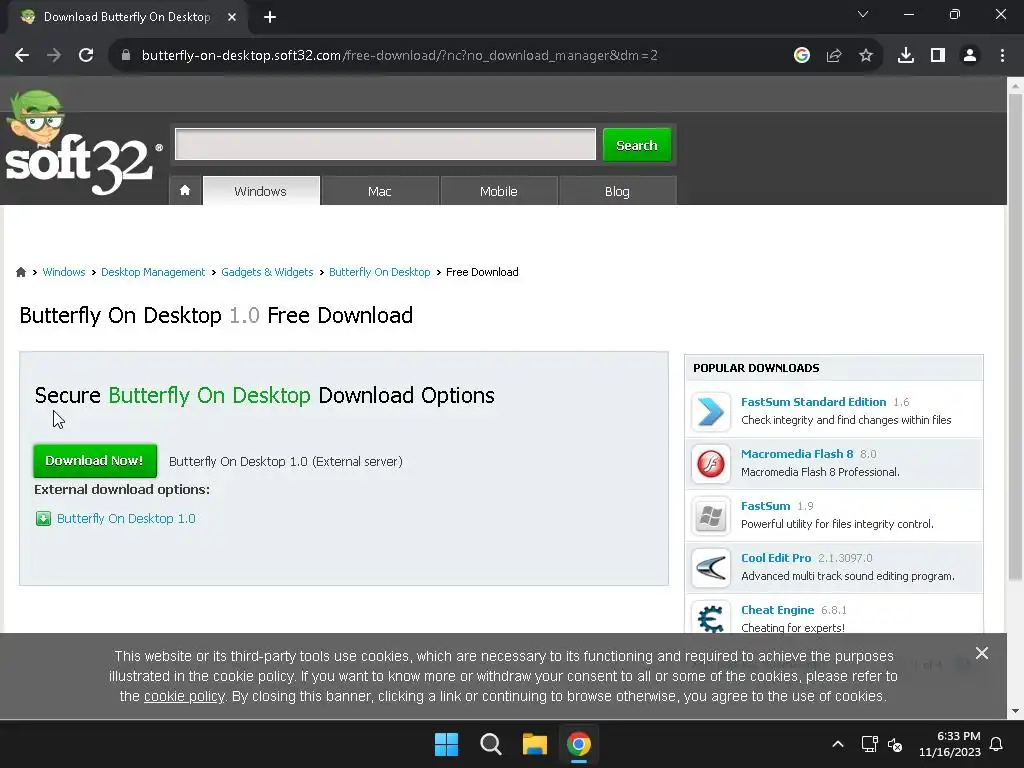The width and height of the screenshot is (1024, 768).
Task: Click the share page icon
Action: [x=834, y=56]
